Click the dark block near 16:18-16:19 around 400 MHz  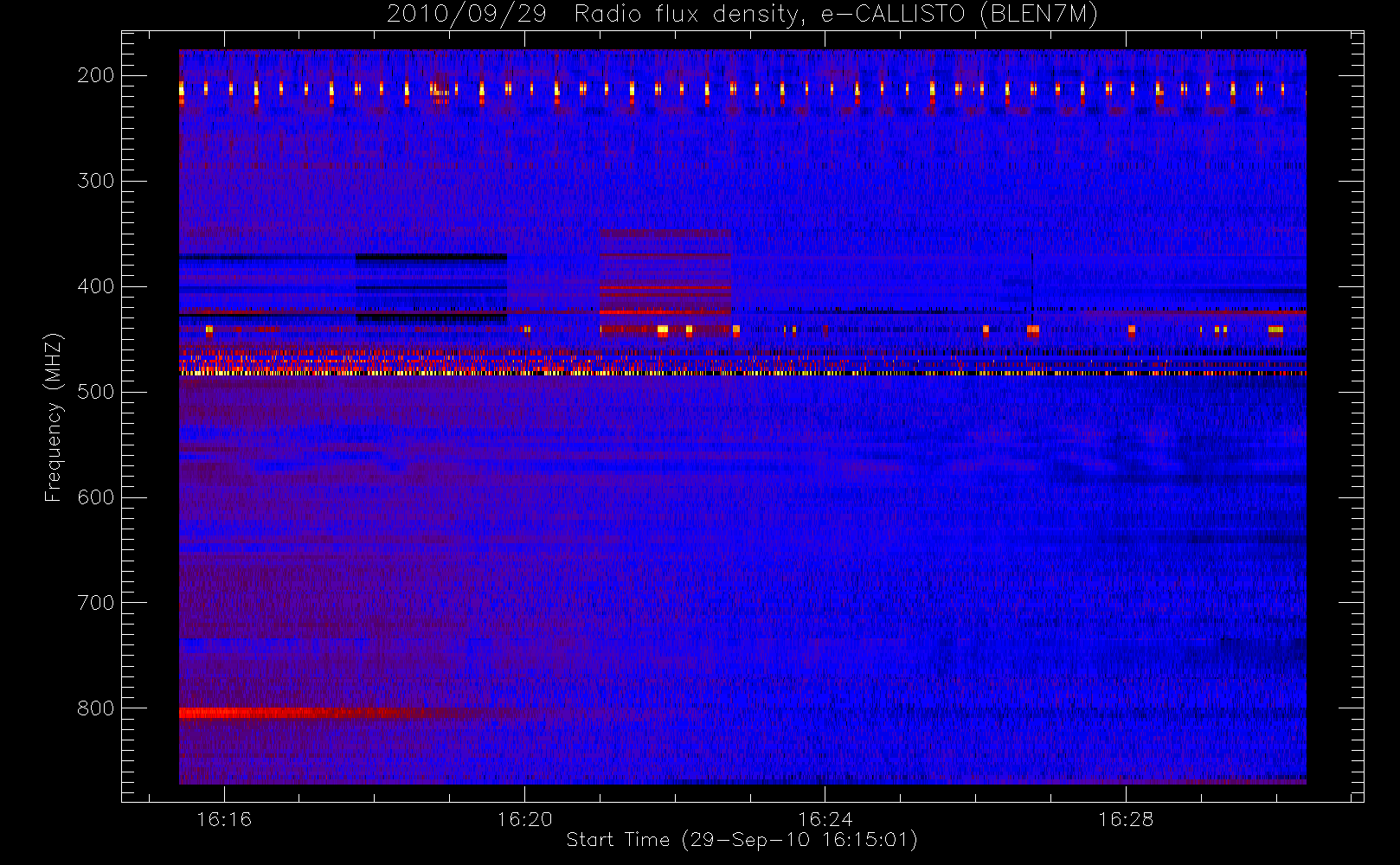coord(432,289)
